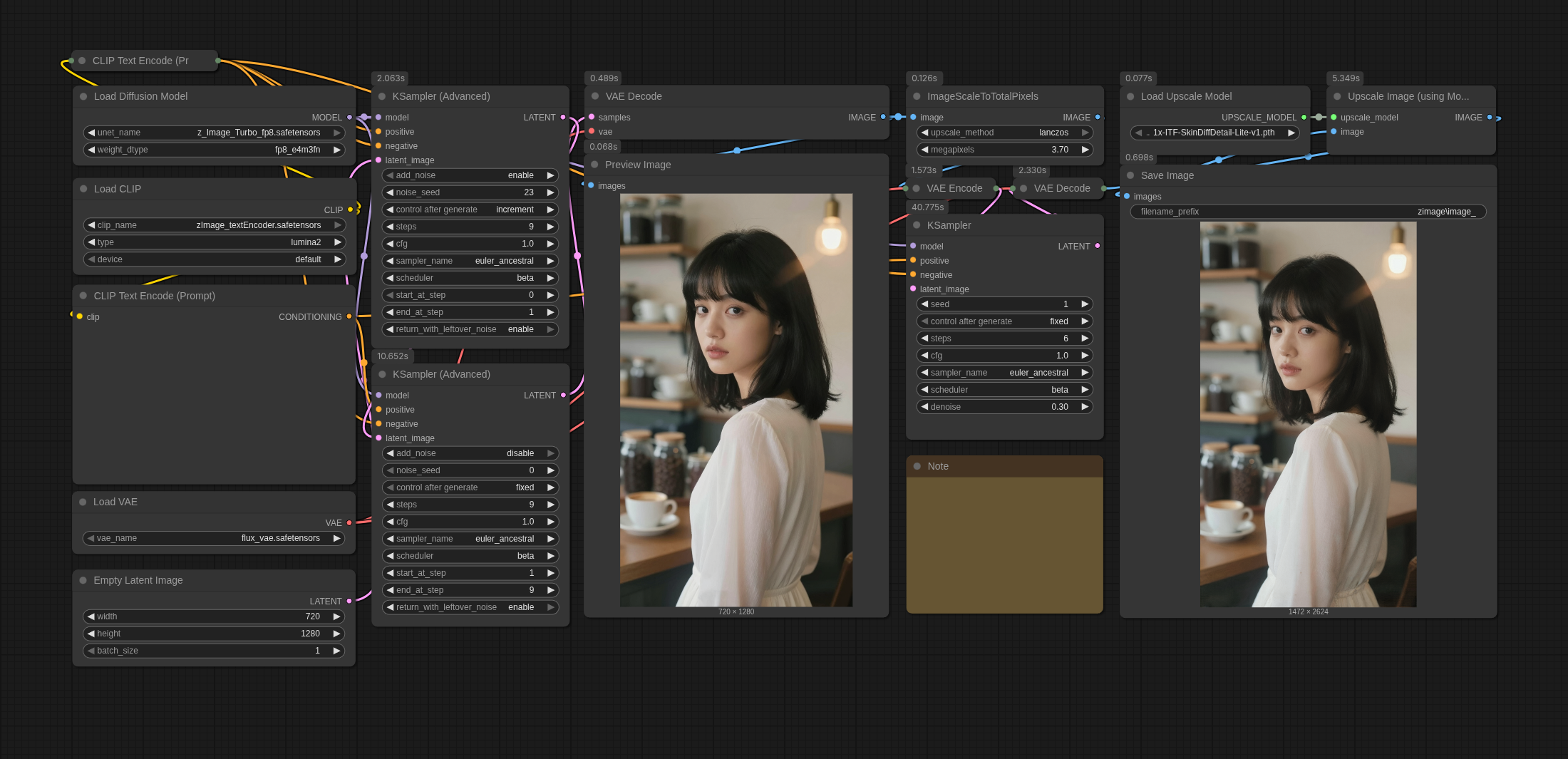Open the Load CLIP type lumina2 dropdown

click(x=214, y=242)
